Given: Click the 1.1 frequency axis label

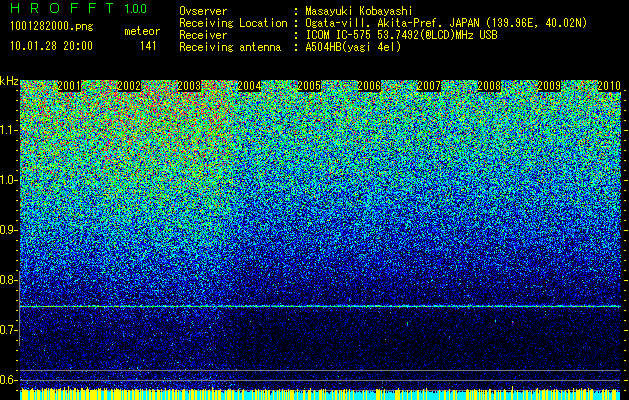Looking at the screenshot, I should point(8,130).
